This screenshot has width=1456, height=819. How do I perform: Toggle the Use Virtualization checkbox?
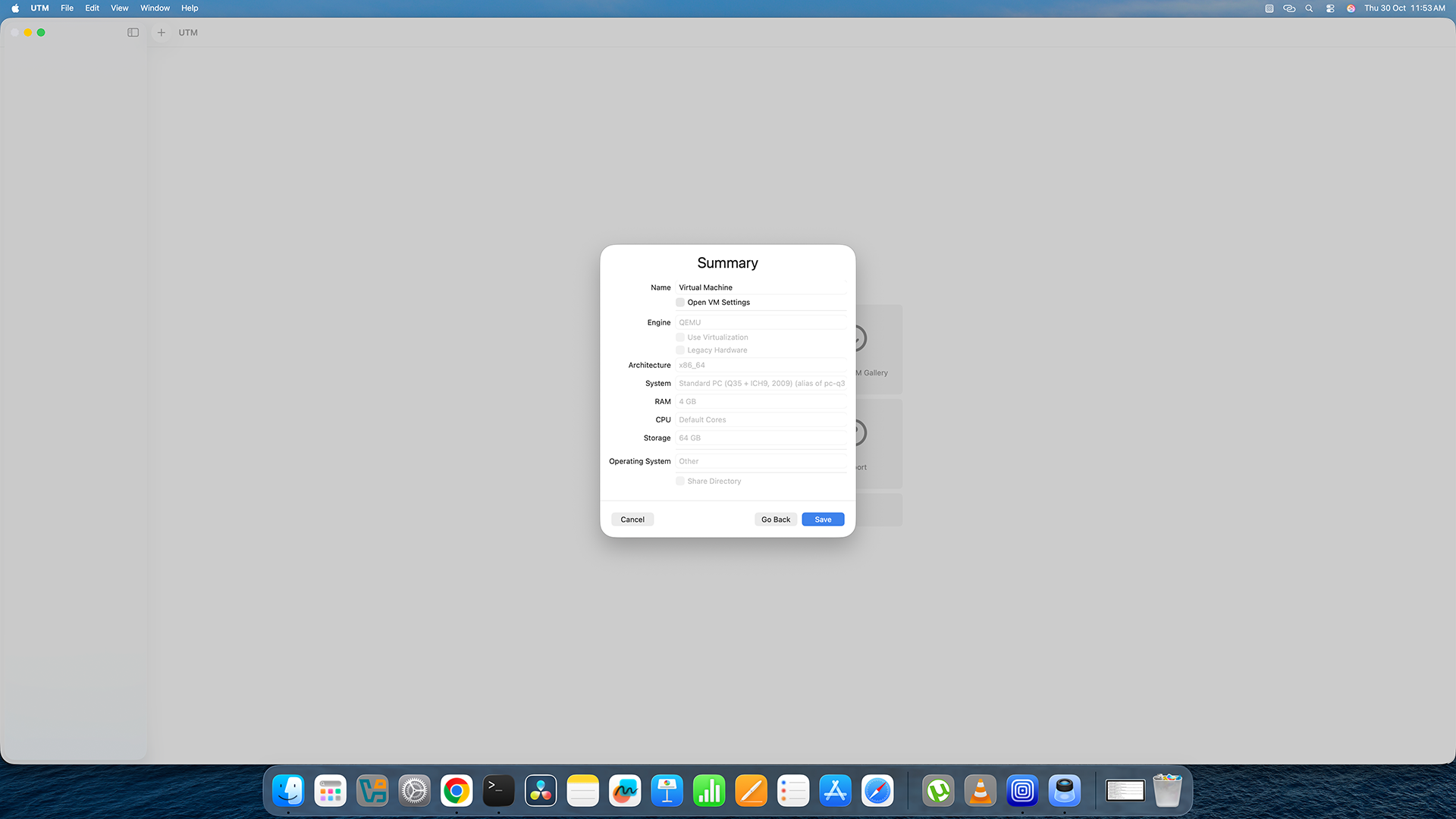click(x=679, y=337)
